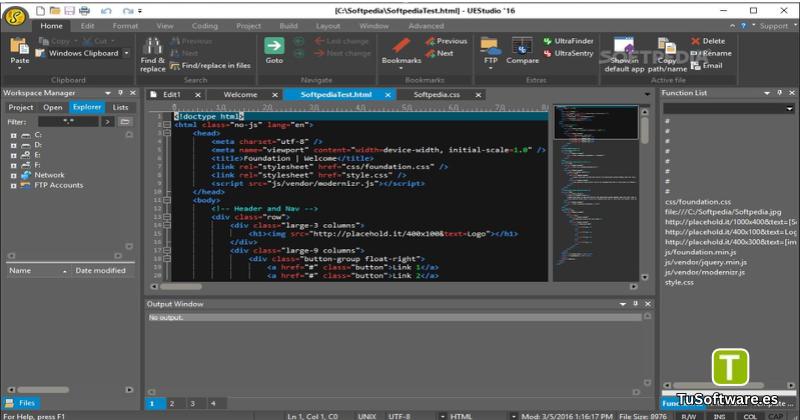Switch to the Welcome tab

[240, 94]
